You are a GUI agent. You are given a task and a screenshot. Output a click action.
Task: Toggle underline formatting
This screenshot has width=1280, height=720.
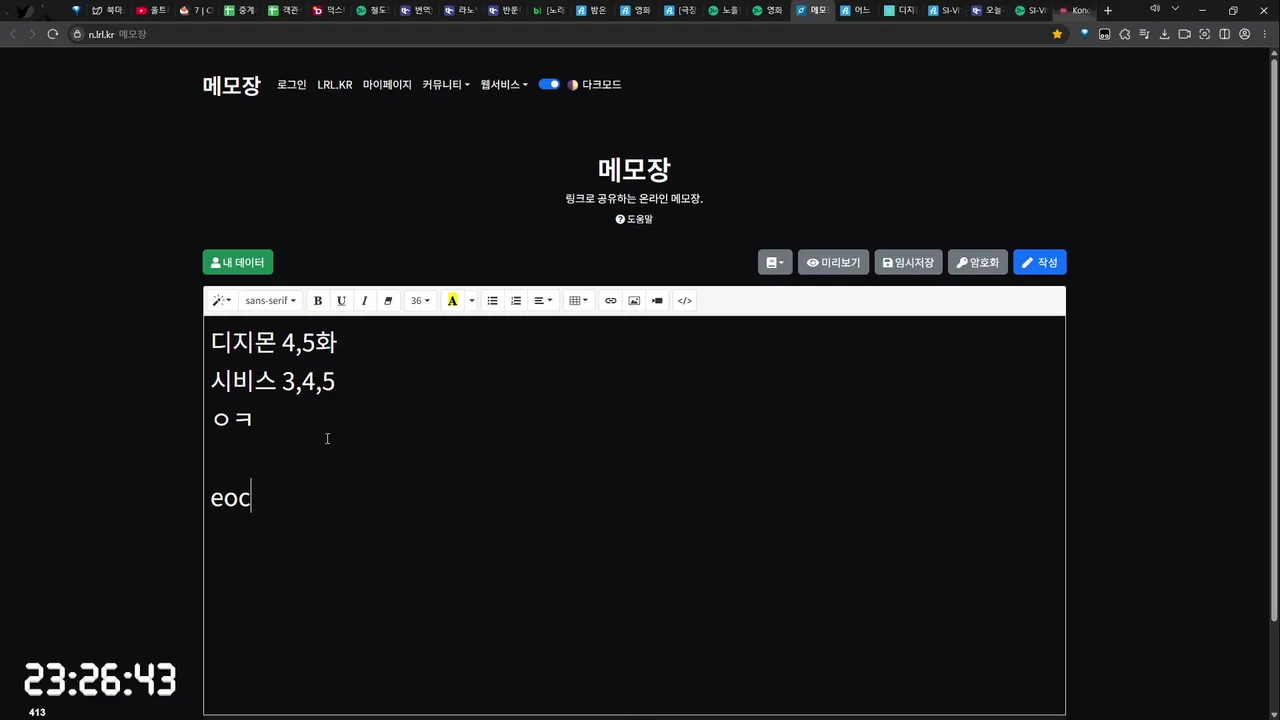341,301
